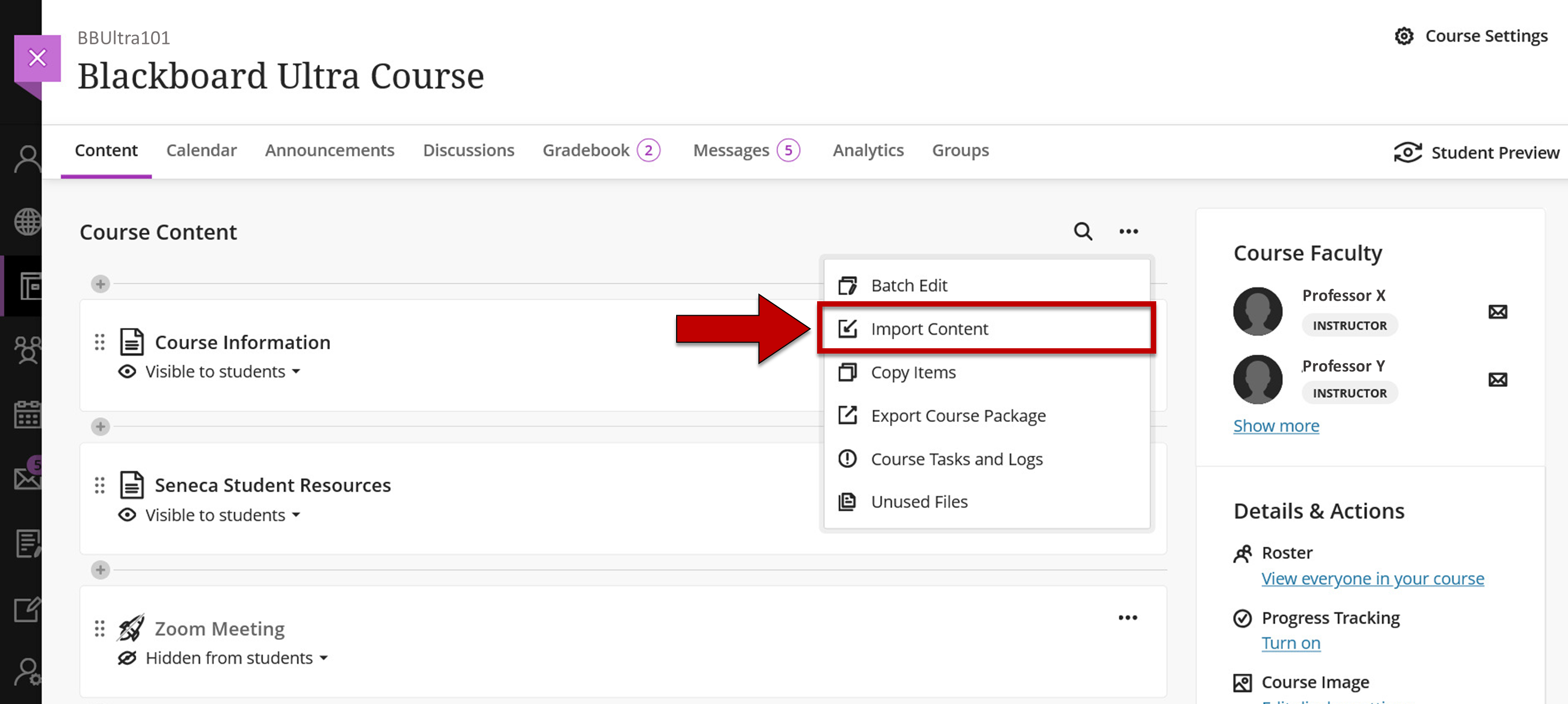Click Professor Y name
This screenshot has height=704, width=1568.
pos(1343,366)
